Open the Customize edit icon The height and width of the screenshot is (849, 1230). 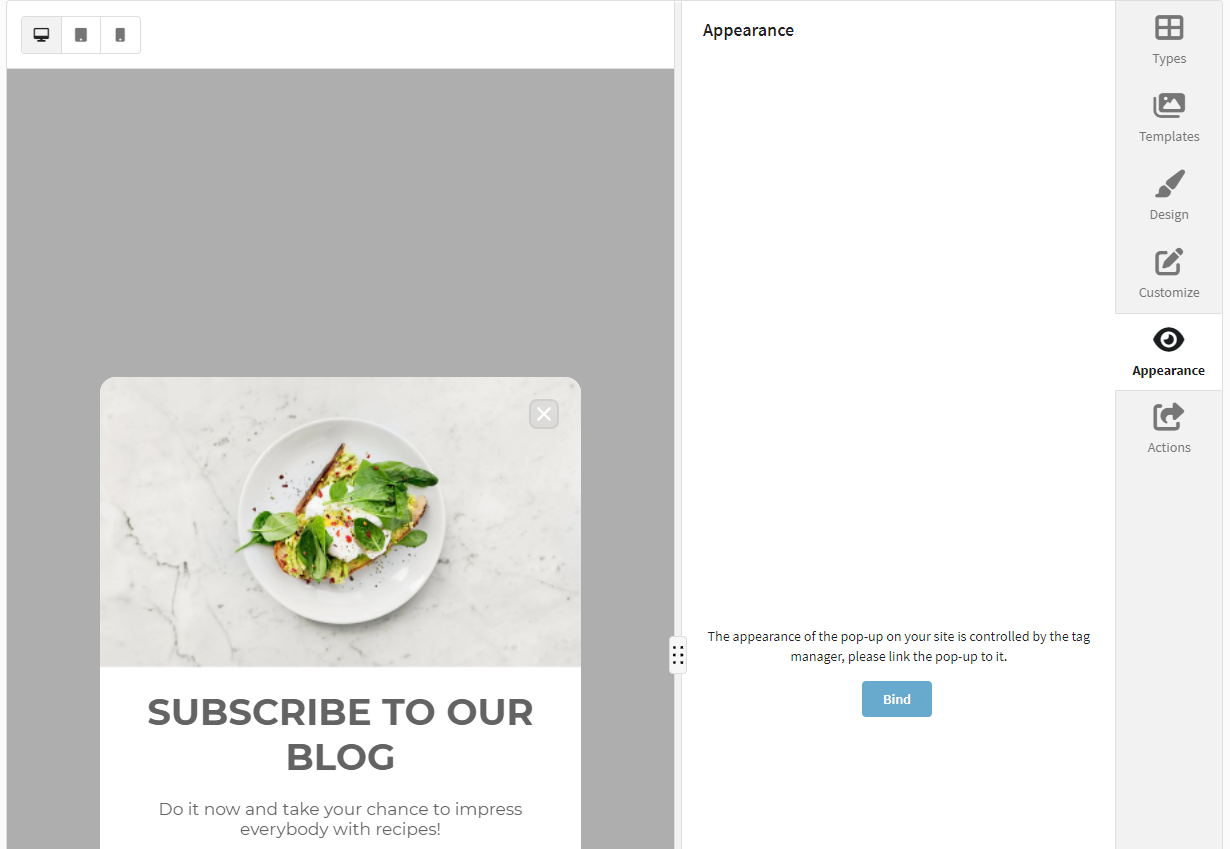(1168, 261)
